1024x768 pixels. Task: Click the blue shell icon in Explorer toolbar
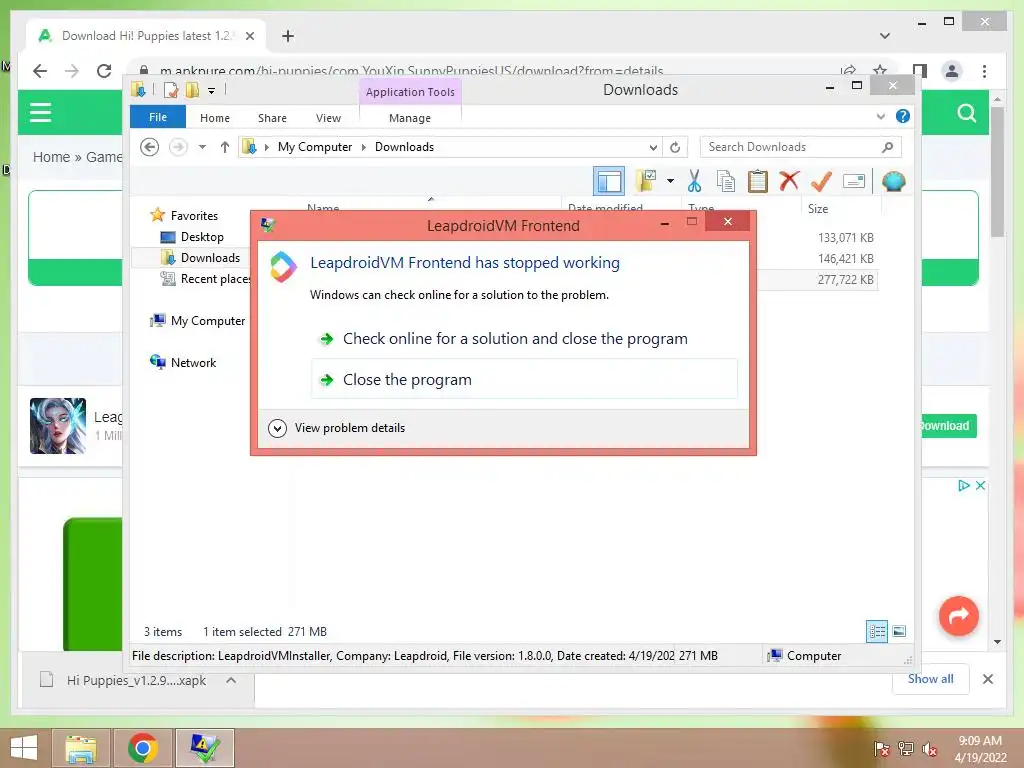(893, 181)
